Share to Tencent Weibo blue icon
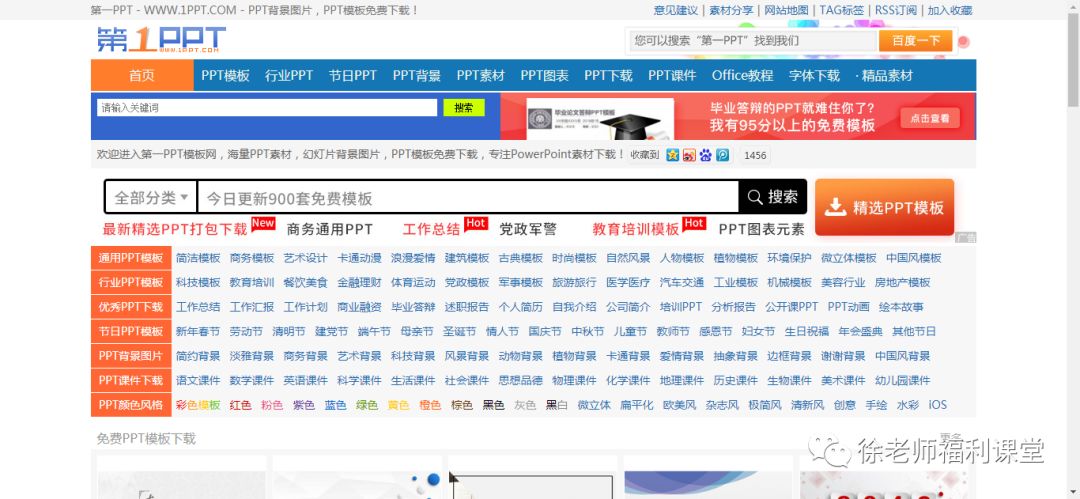 [723, 155]
